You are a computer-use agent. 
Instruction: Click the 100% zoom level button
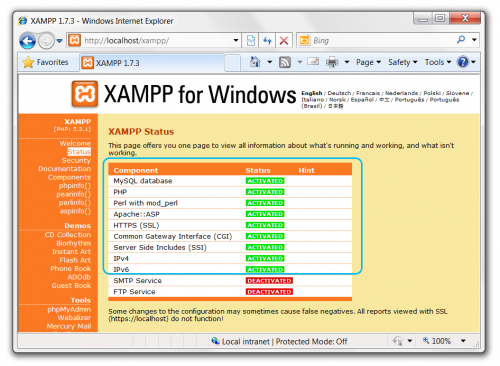click(x=437, y=341)
